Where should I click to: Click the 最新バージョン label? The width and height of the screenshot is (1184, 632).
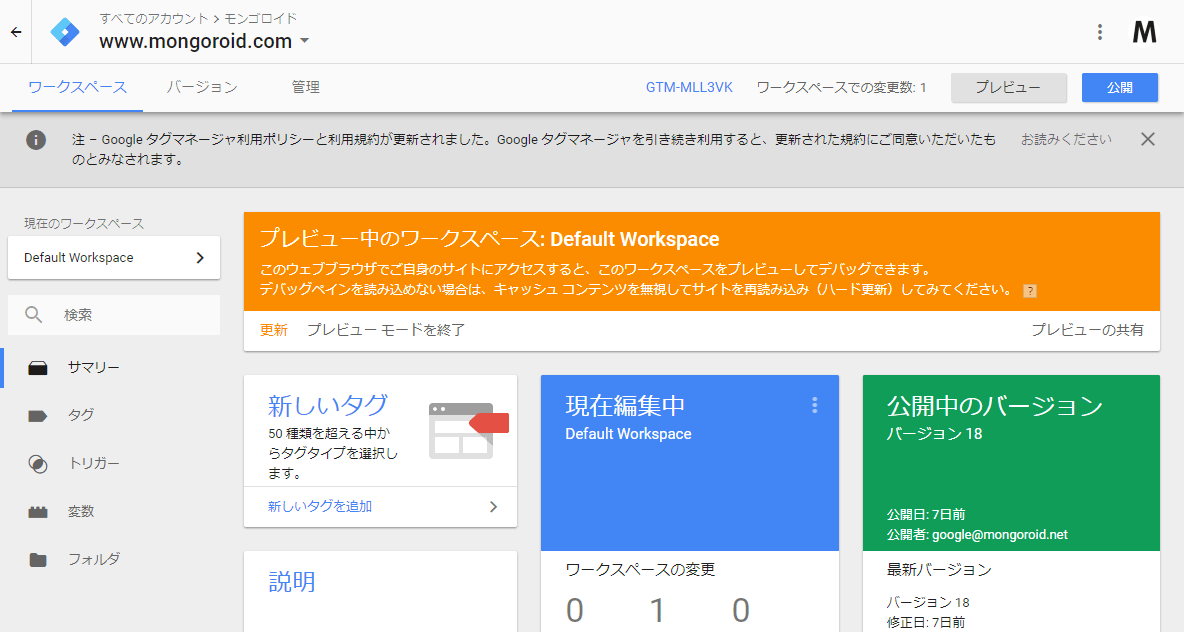click(x=939, y=569)
